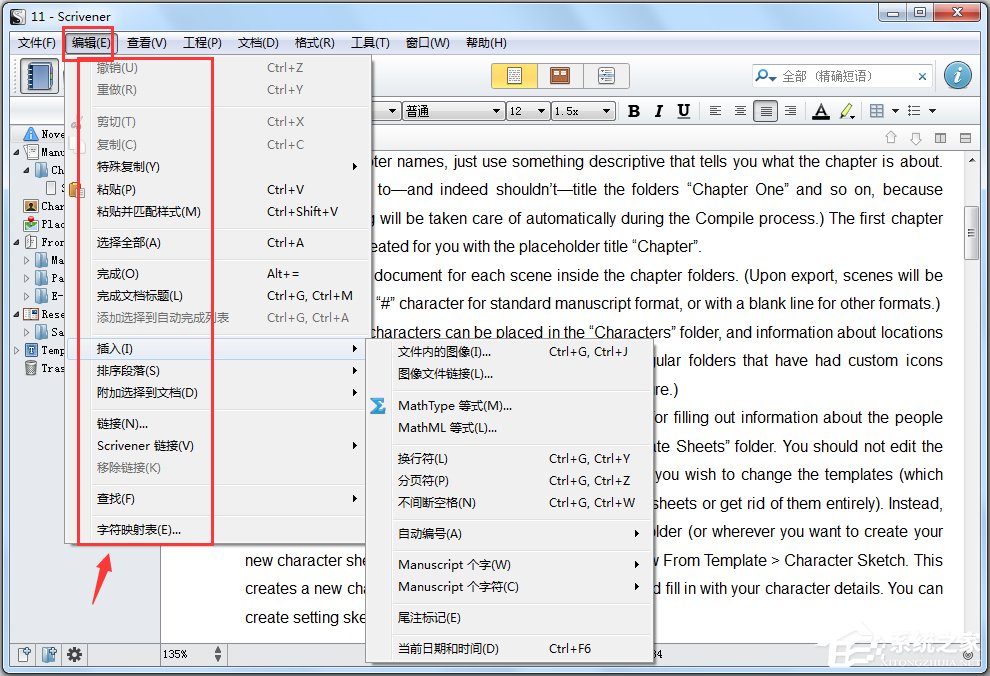Expand 自动编号(A) submenu
The image size is (990, 676).
coord(510,533)
